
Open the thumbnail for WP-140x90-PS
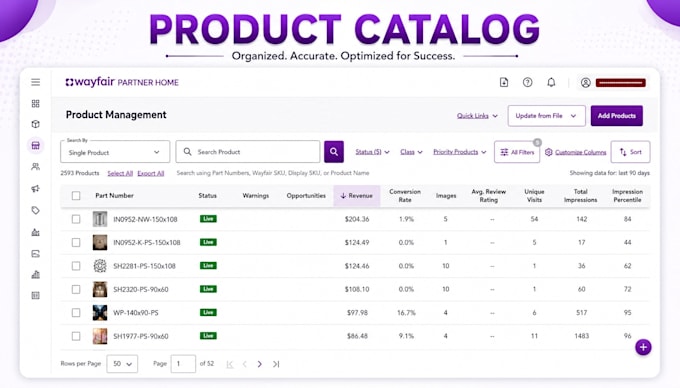tap(100, 313)
